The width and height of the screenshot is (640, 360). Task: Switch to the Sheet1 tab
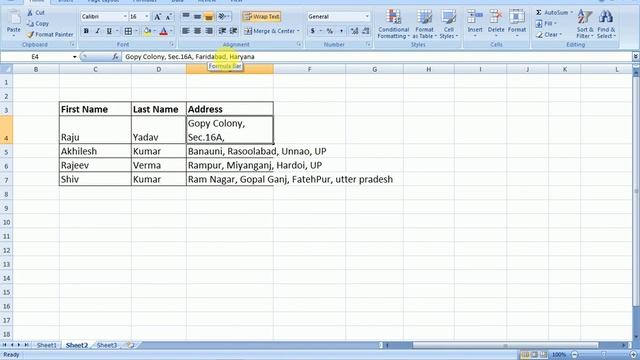47,345
